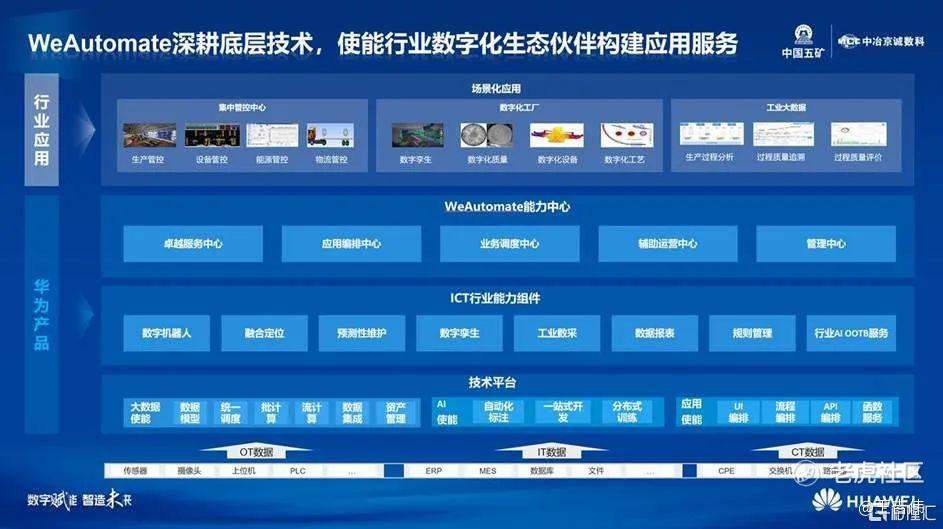
Task: Click the 场景化应用 section heading
Action: (496, 89)
